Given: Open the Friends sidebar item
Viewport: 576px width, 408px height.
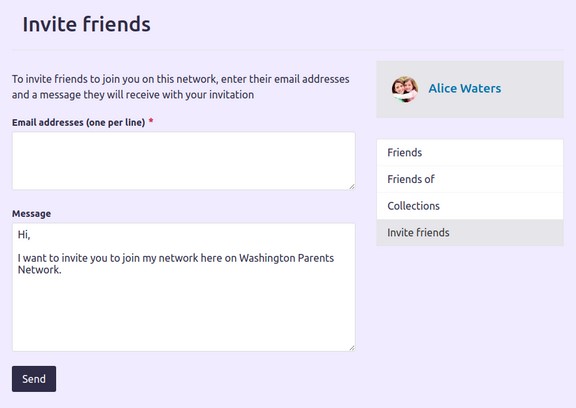Looking at the screenshot, I should tap(470, 152).
